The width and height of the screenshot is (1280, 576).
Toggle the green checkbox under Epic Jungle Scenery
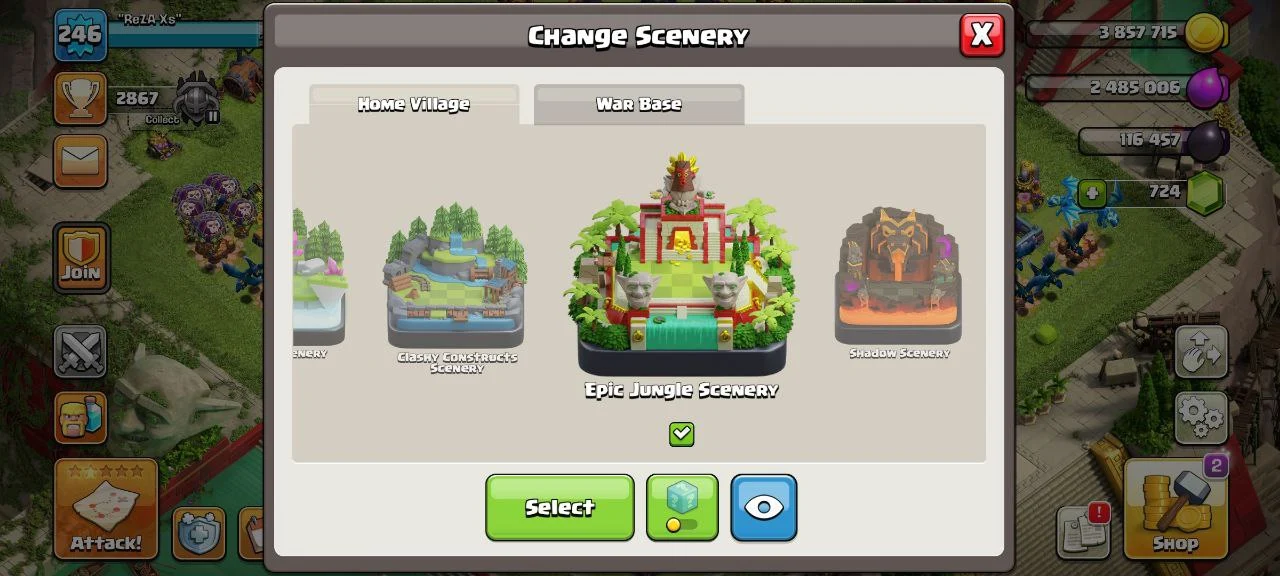(681, 434)
